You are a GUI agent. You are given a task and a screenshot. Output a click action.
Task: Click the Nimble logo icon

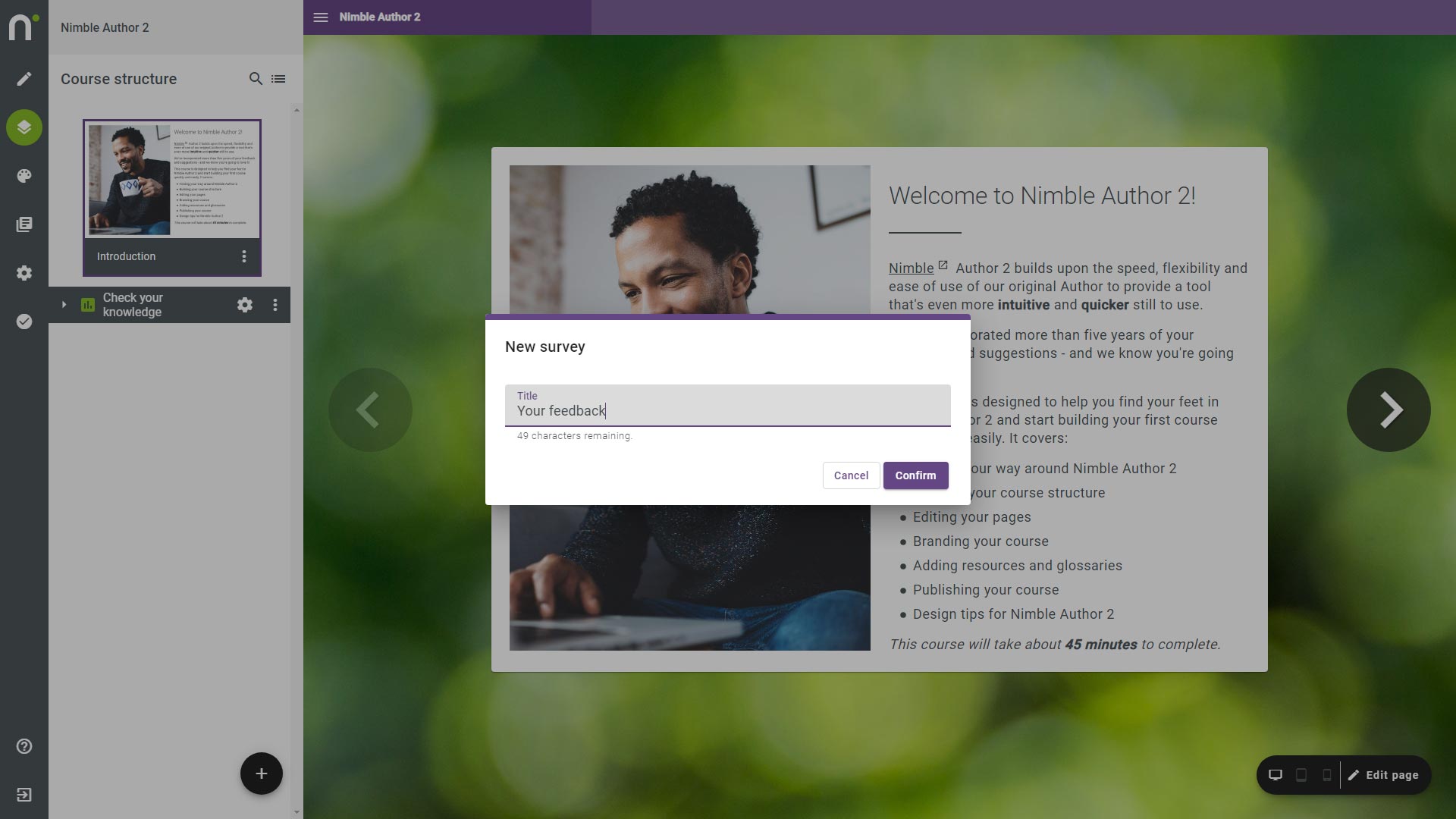(24, 27)
